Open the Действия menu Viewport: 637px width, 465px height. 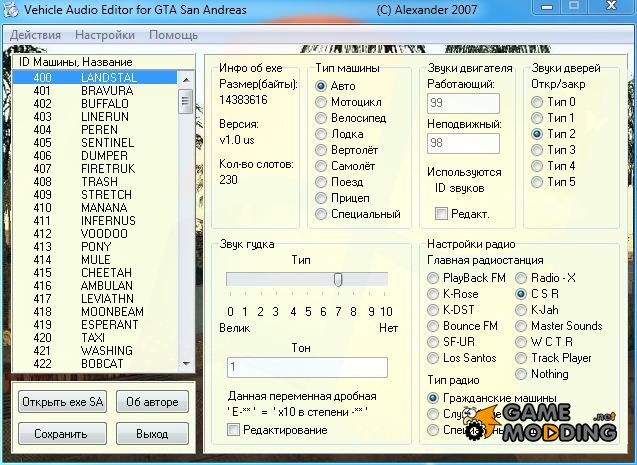[x=35, y=35]
